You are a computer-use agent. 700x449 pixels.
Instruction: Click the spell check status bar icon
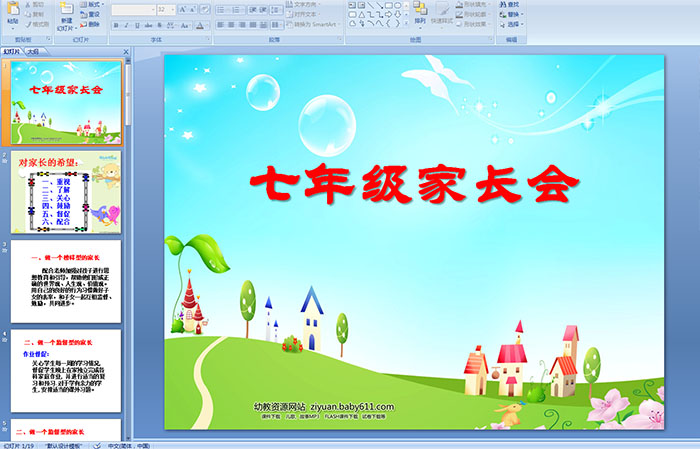click(x=97, y=445)
